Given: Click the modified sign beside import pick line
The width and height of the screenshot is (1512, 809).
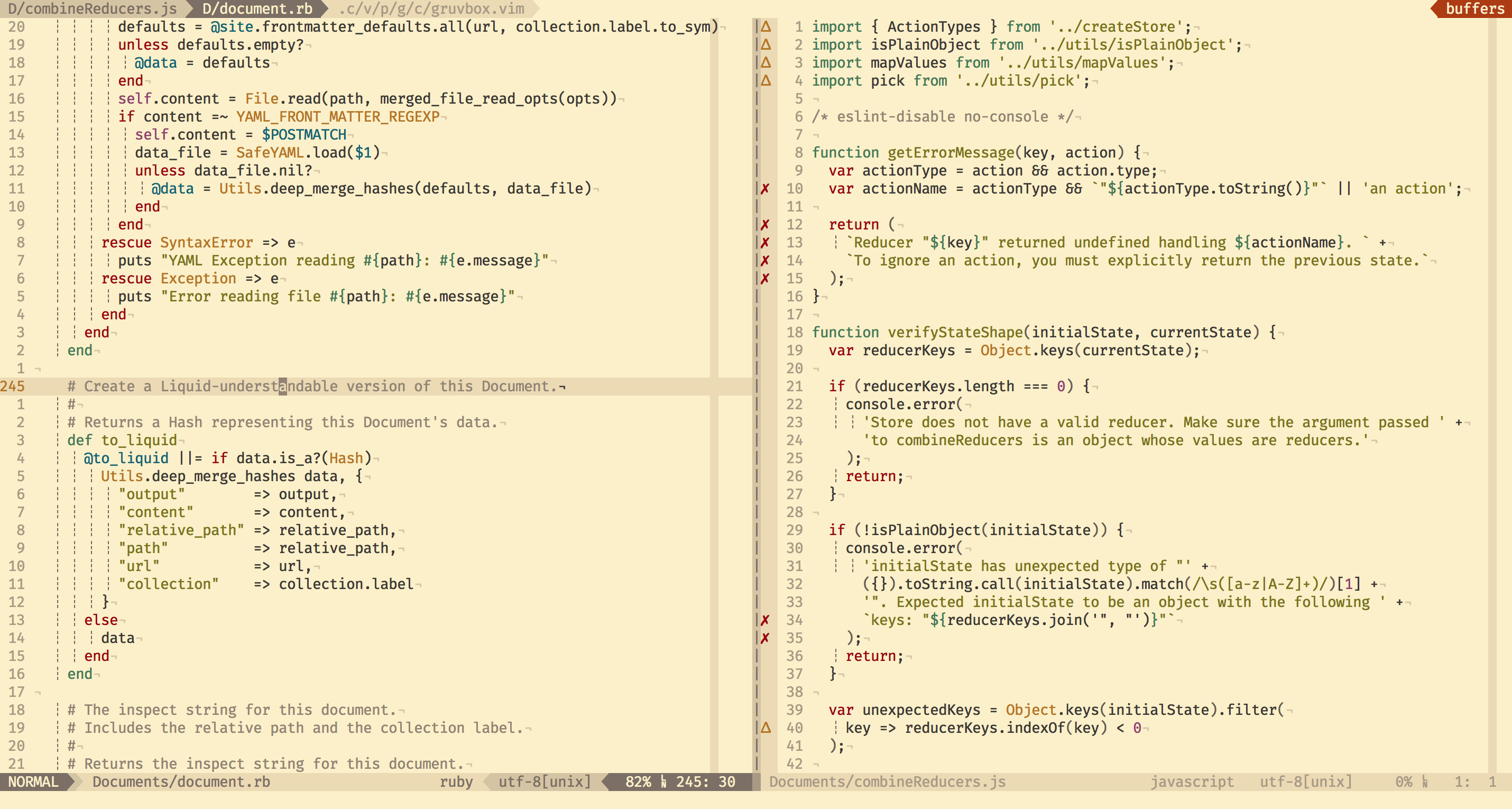Looking at the screenshot, I should click(766, 80).
